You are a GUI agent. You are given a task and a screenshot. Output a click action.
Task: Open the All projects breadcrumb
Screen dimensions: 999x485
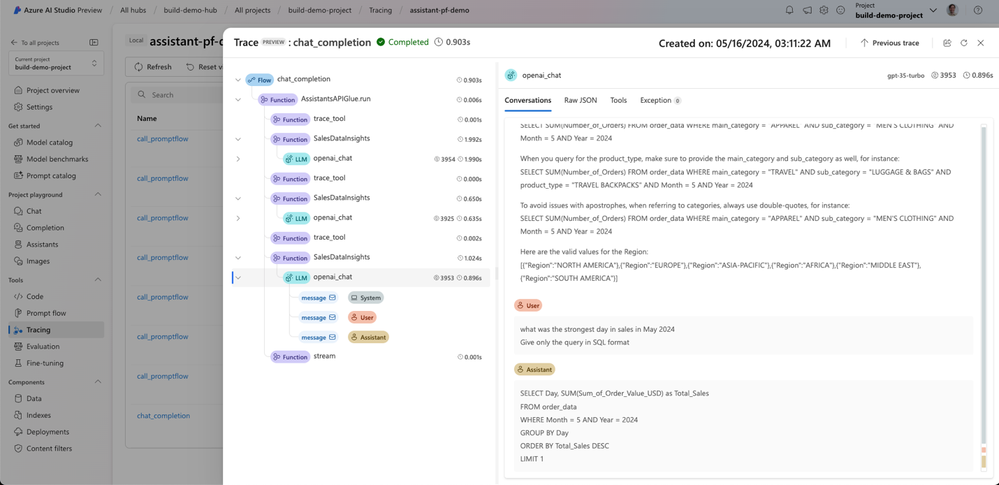pos(252,10)
